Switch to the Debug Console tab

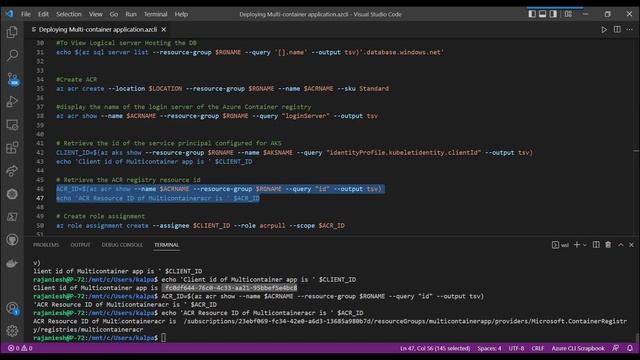click(122, 245)
